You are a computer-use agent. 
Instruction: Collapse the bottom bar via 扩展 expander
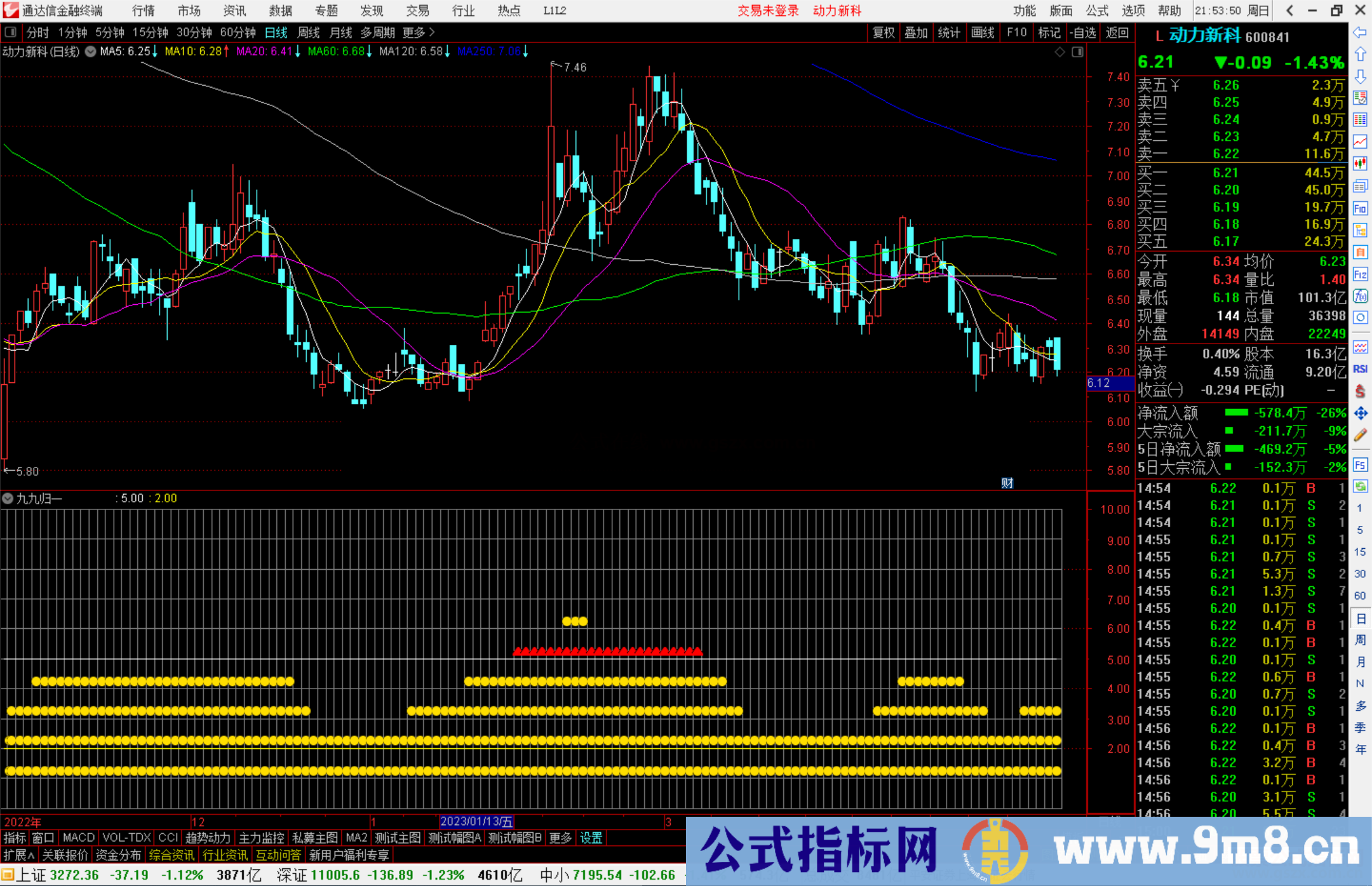pyautogui.click(x=17, y=856)
